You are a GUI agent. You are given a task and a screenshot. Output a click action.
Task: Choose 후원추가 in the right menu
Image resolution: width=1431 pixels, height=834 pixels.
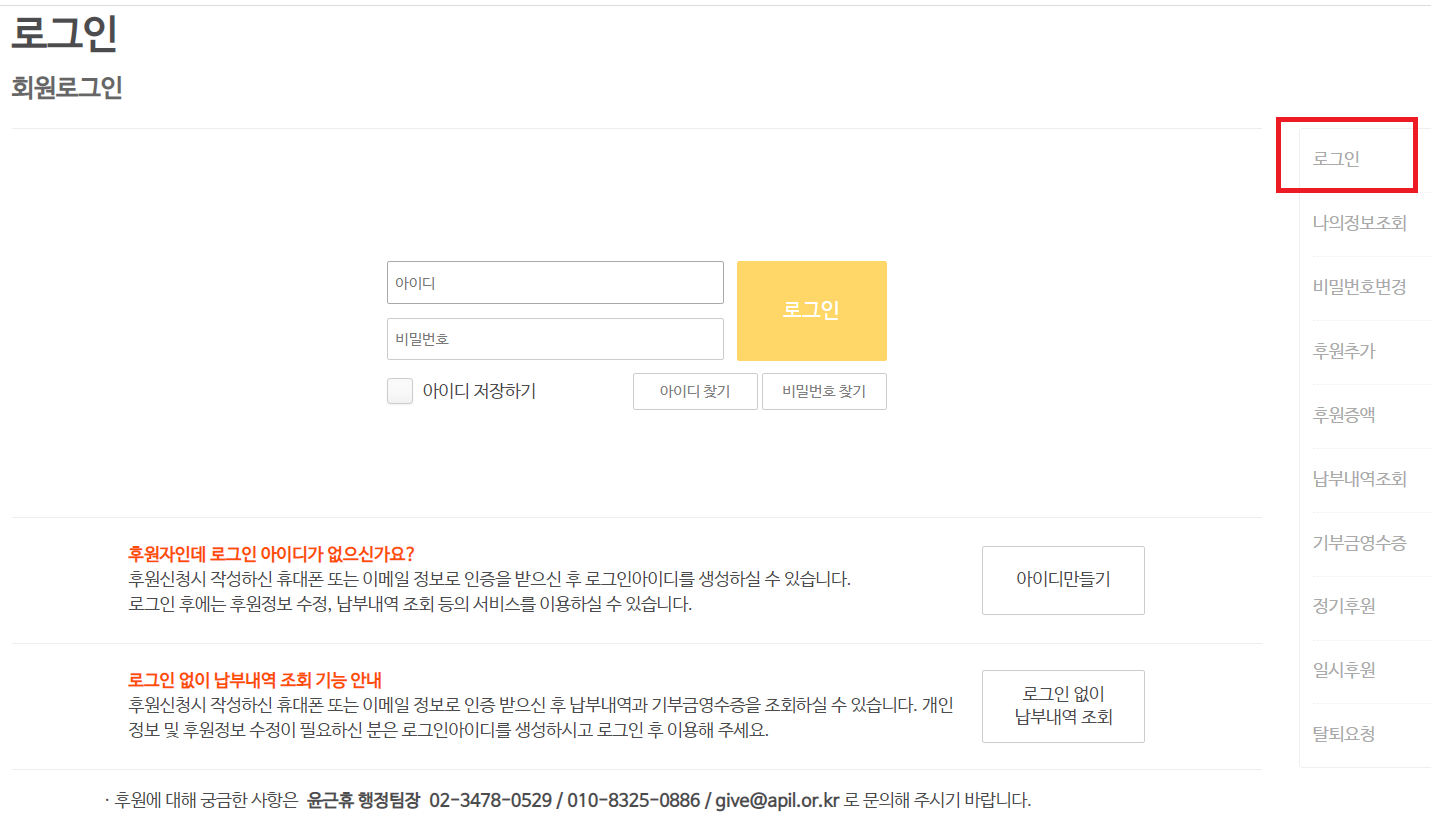1343,351
